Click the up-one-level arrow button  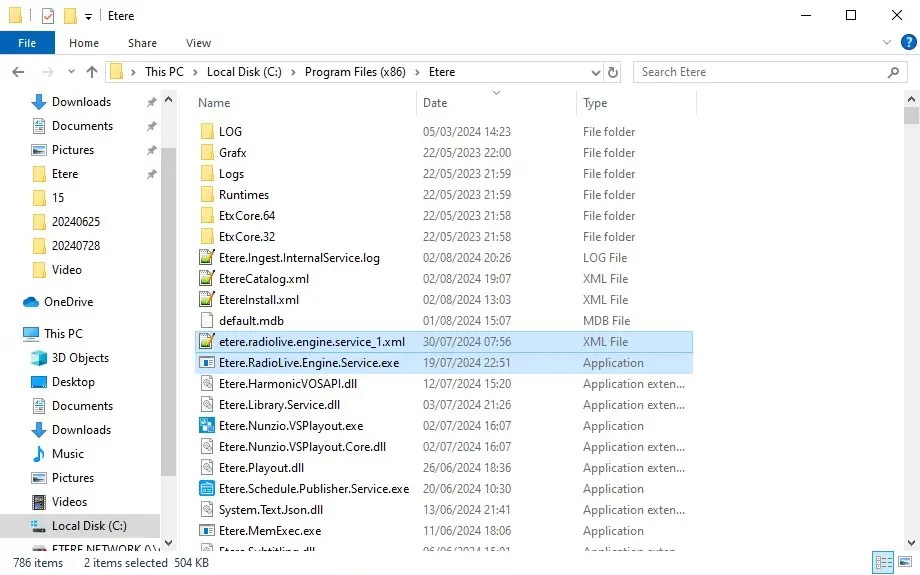pos(92,72)
